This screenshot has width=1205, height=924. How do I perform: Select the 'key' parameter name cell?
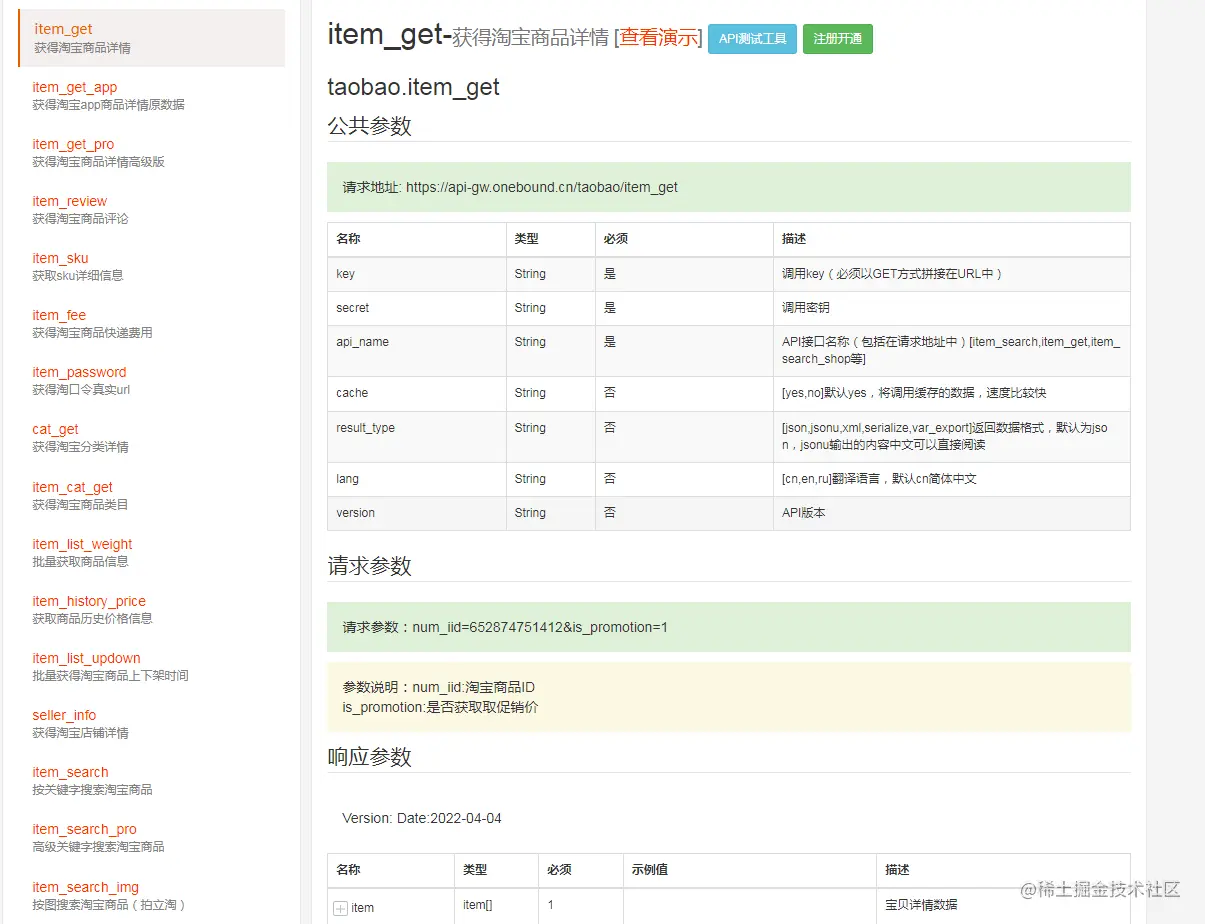coord(417,274)
